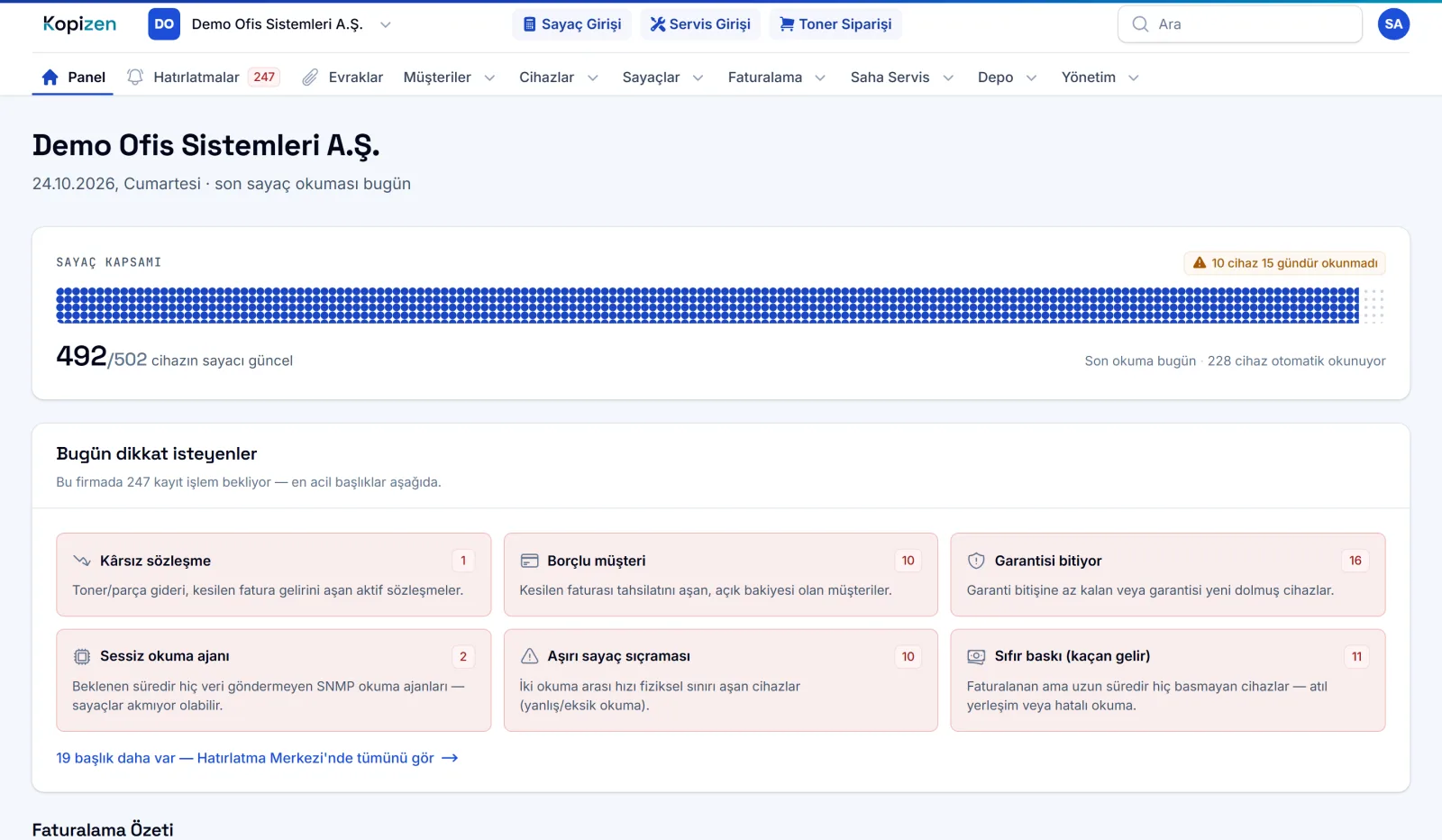
Task: Click the '228 cihaz otomatik okunuyor' text
Action: pos(1296,361)
